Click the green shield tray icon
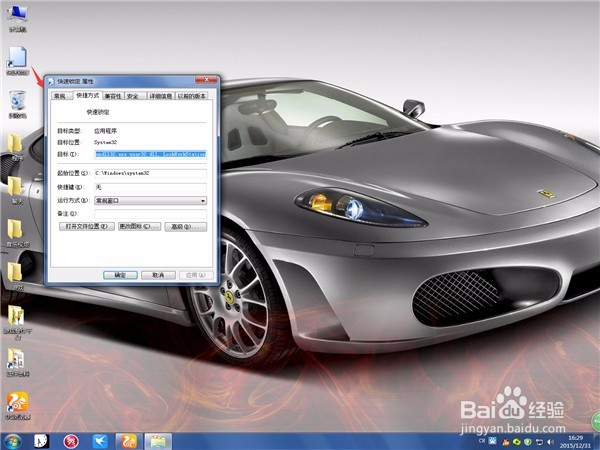 [528, 442]
